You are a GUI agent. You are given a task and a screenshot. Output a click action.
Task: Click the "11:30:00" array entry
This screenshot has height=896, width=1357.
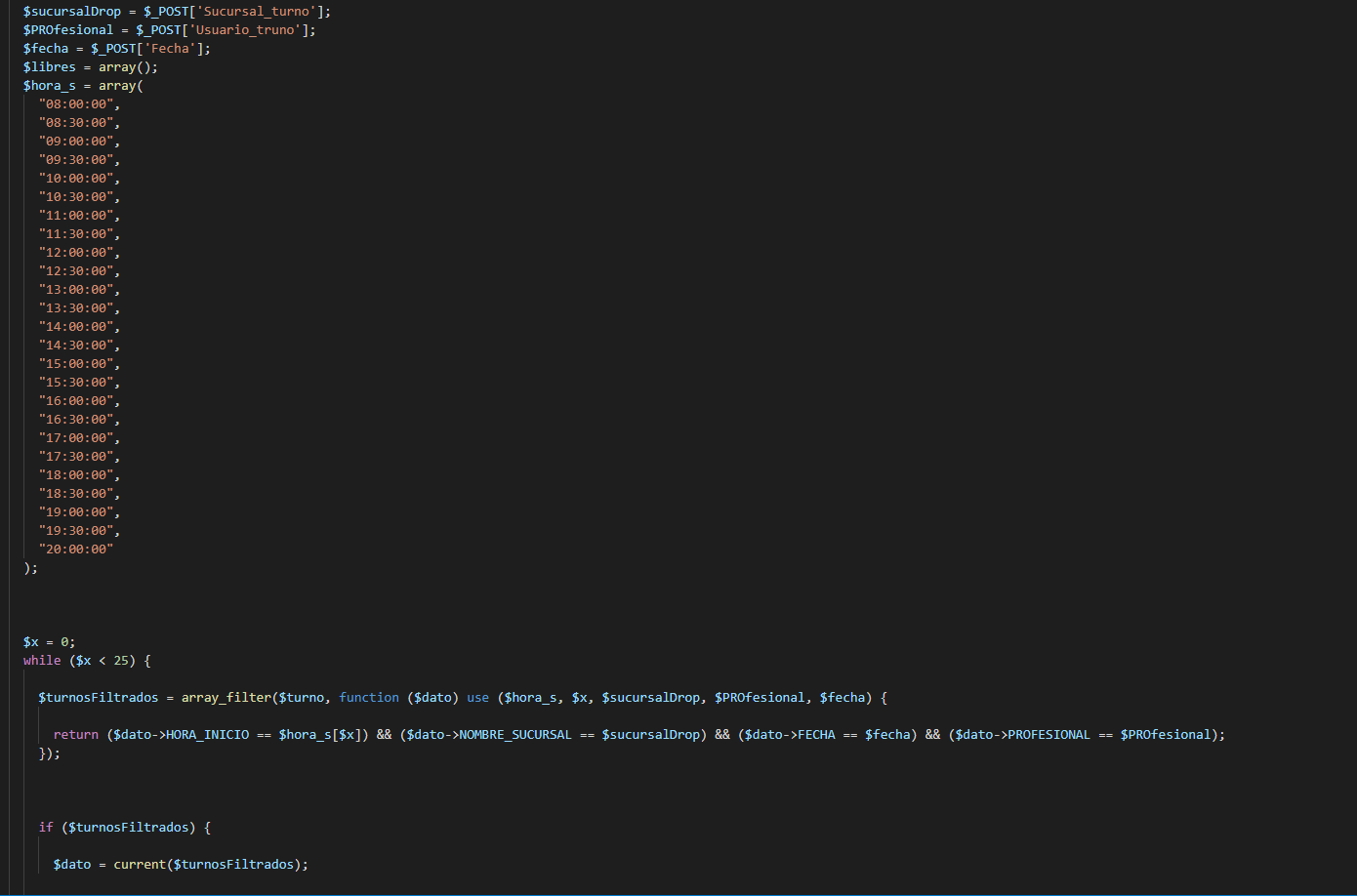[x=76, y=234]
